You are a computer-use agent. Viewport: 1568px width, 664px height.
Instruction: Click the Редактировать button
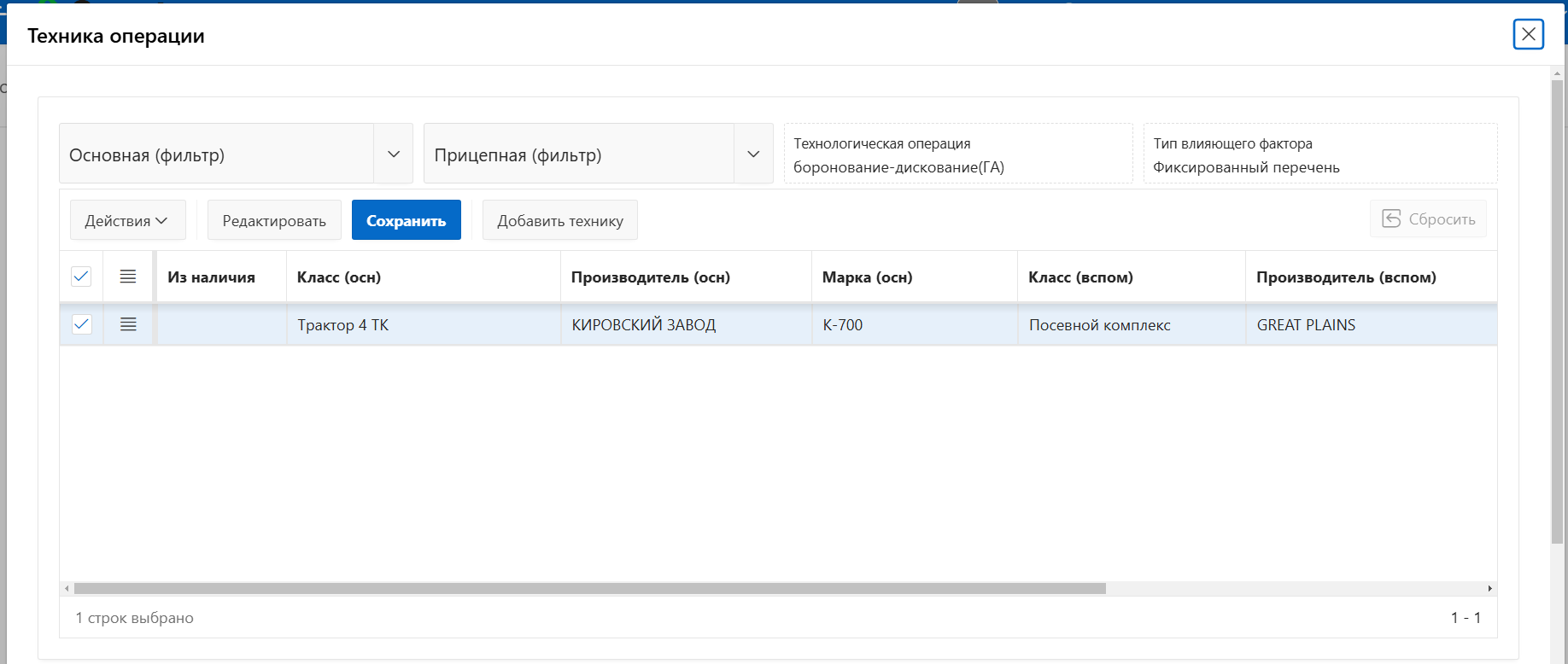tap(274, 221)
